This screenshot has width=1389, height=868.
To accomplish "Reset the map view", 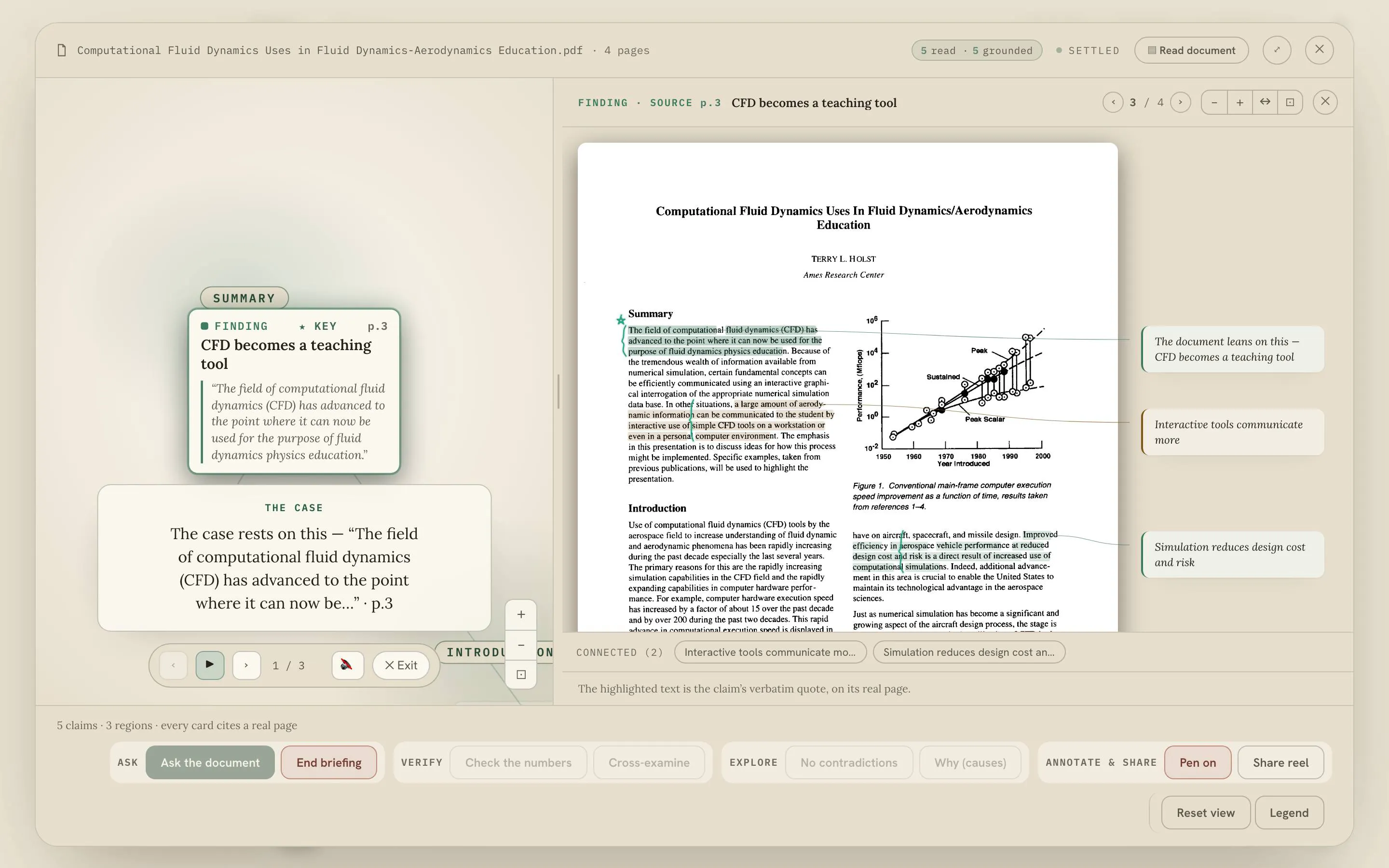I will [1205, 813].
